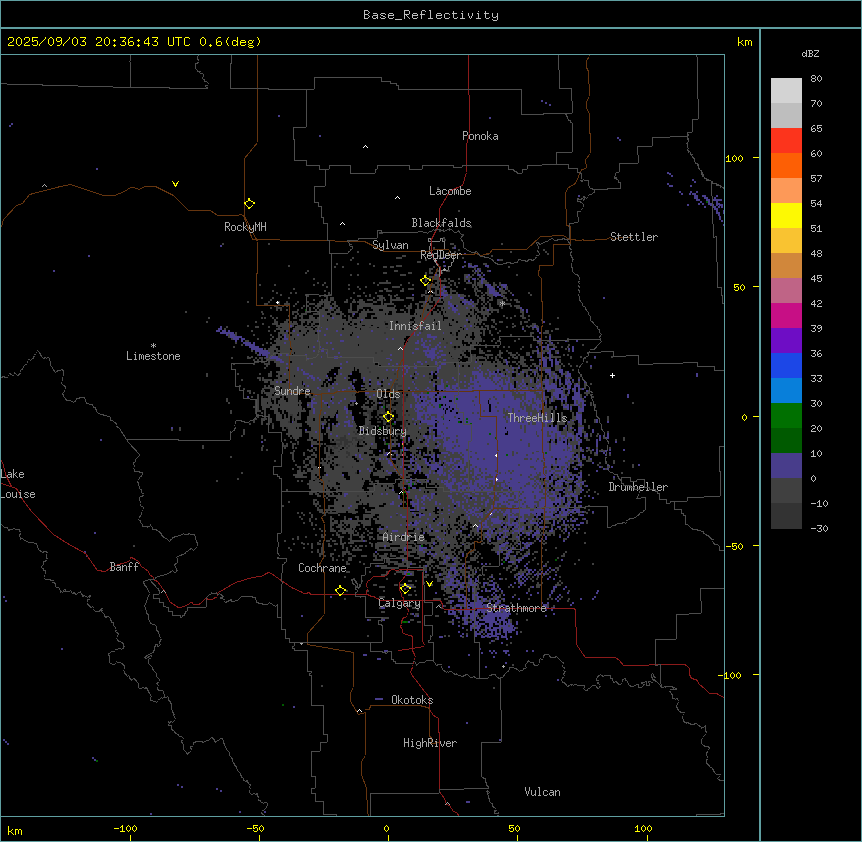Click the Cochrane label
The height and width of the screenshot is (842, 862).
[322, 568]
